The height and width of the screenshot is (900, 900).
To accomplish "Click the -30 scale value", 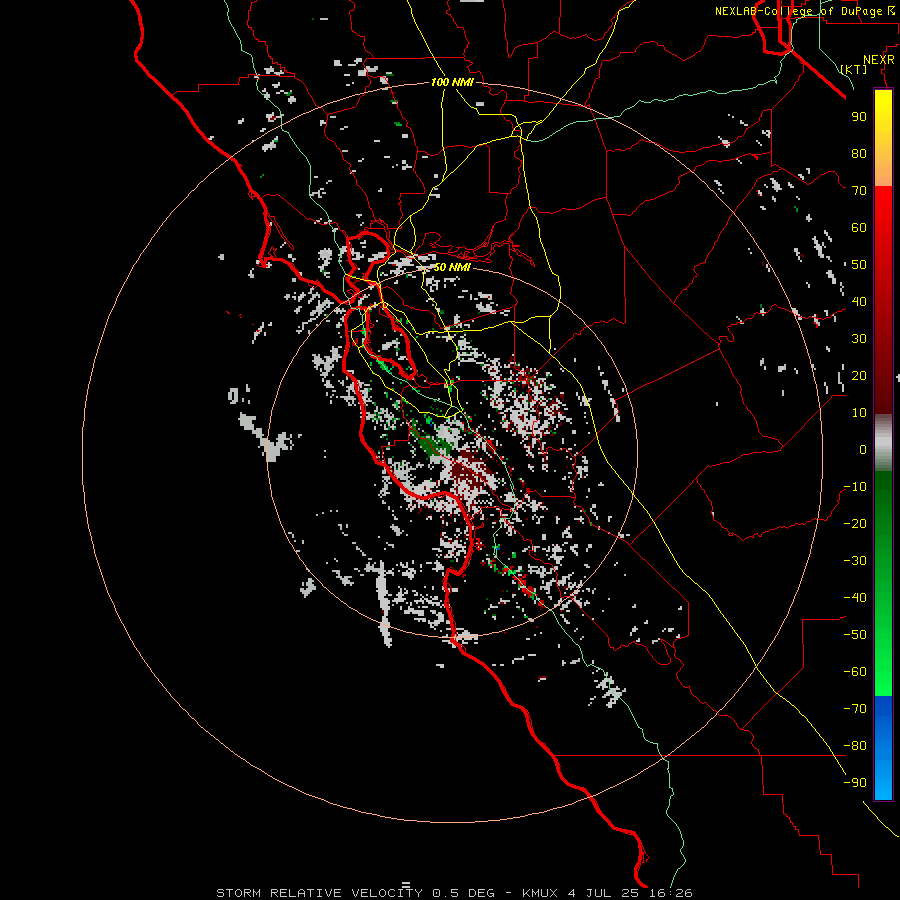I will click(x=855, y=561).
